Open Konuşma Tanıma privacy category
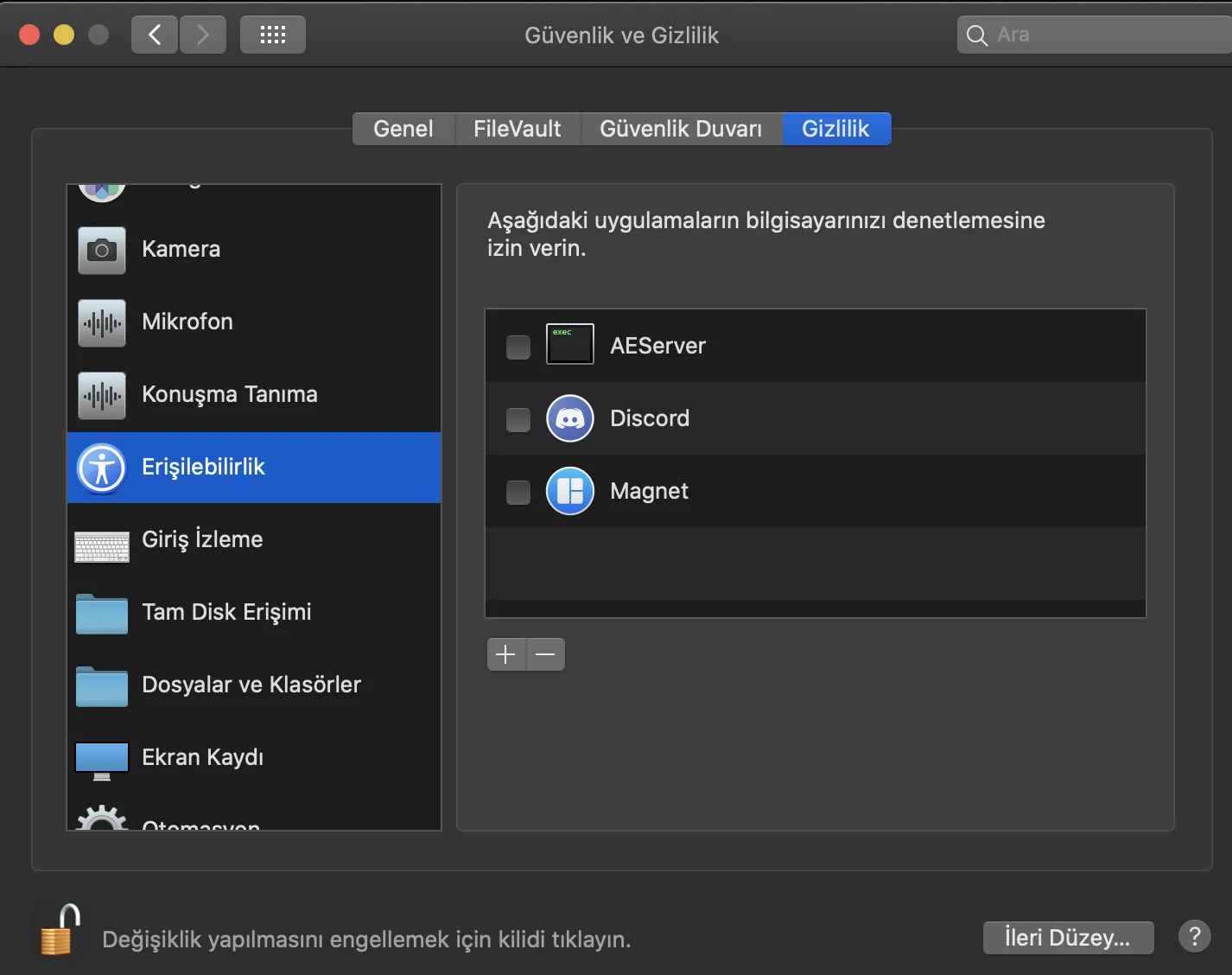 click(229, 395)
